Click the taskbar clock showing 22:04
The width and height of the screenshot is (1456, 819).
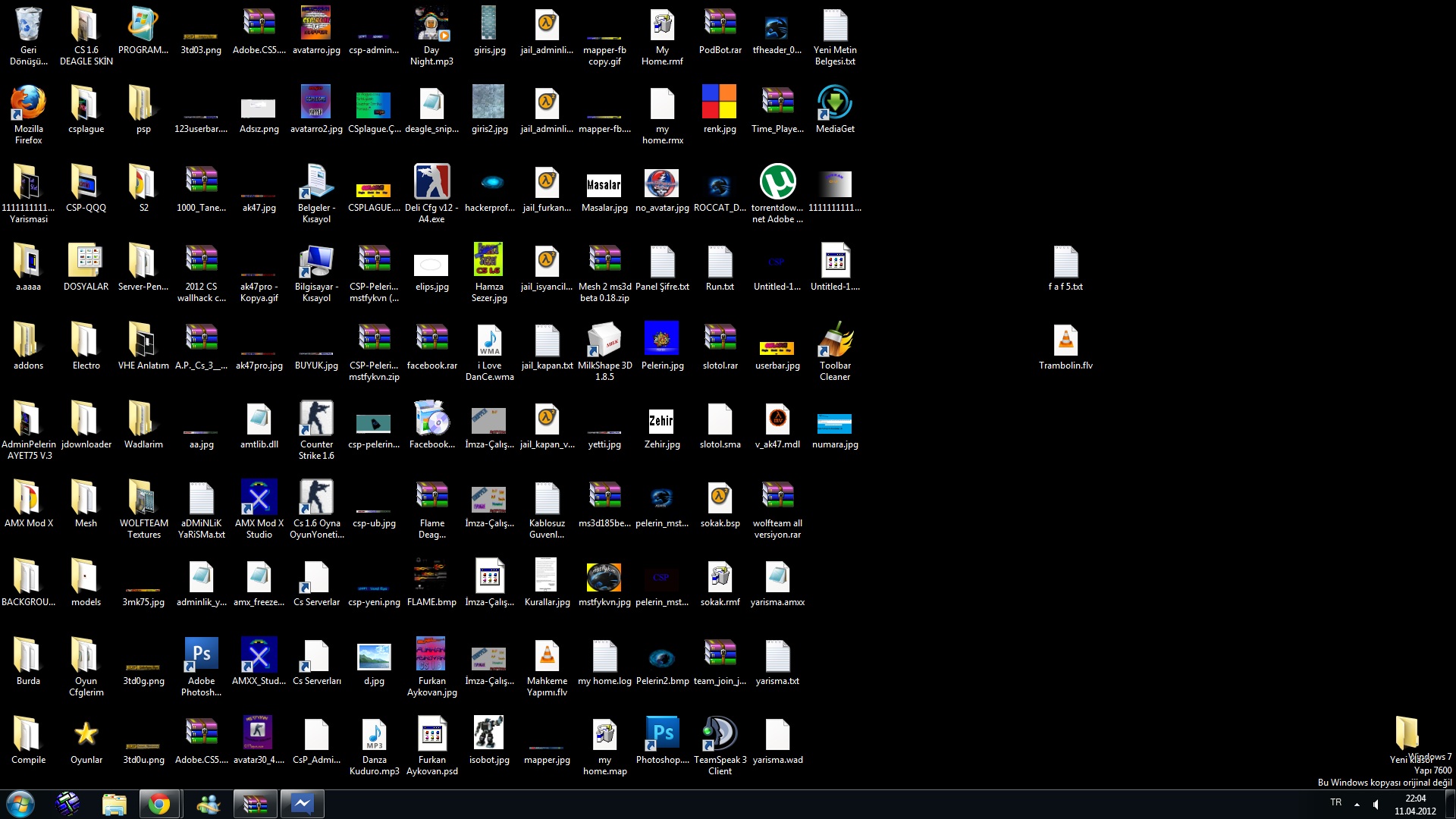1415,804
